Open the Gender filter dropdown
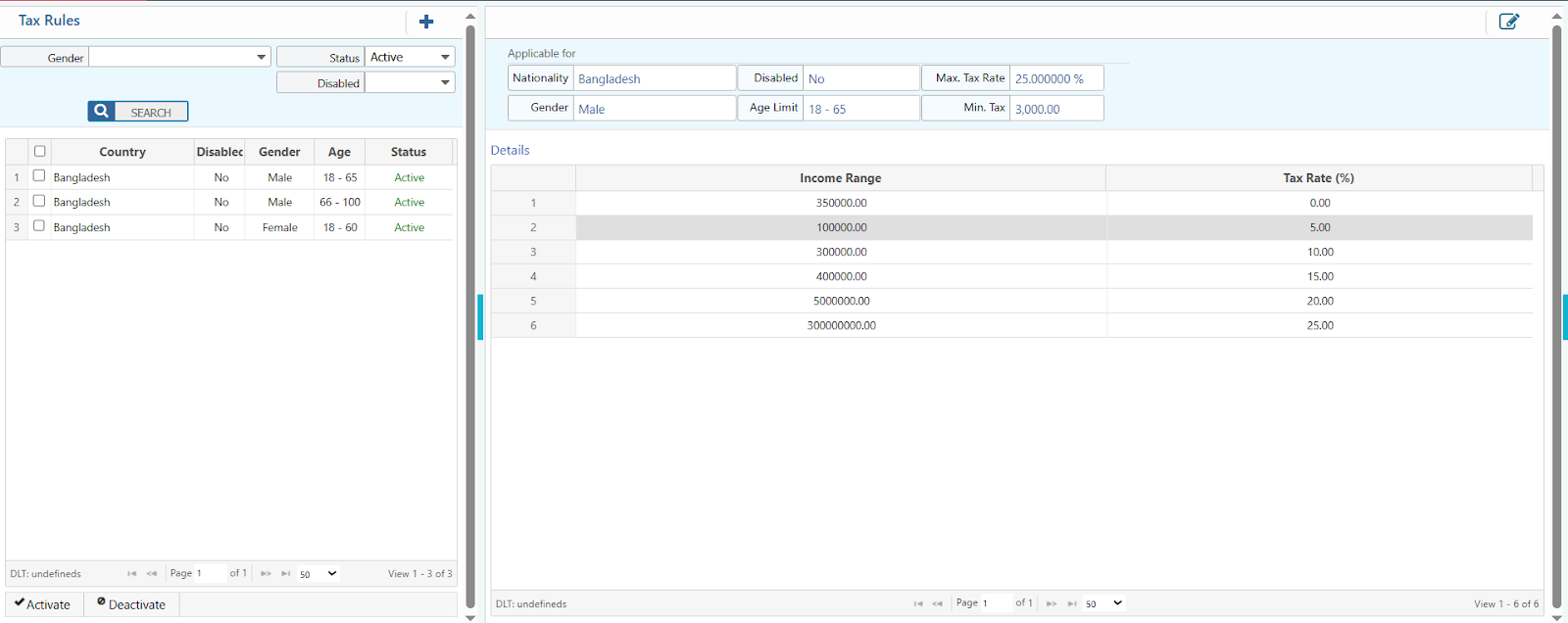1568x623 pixels. pyautogui.click(x=261, y=57)
